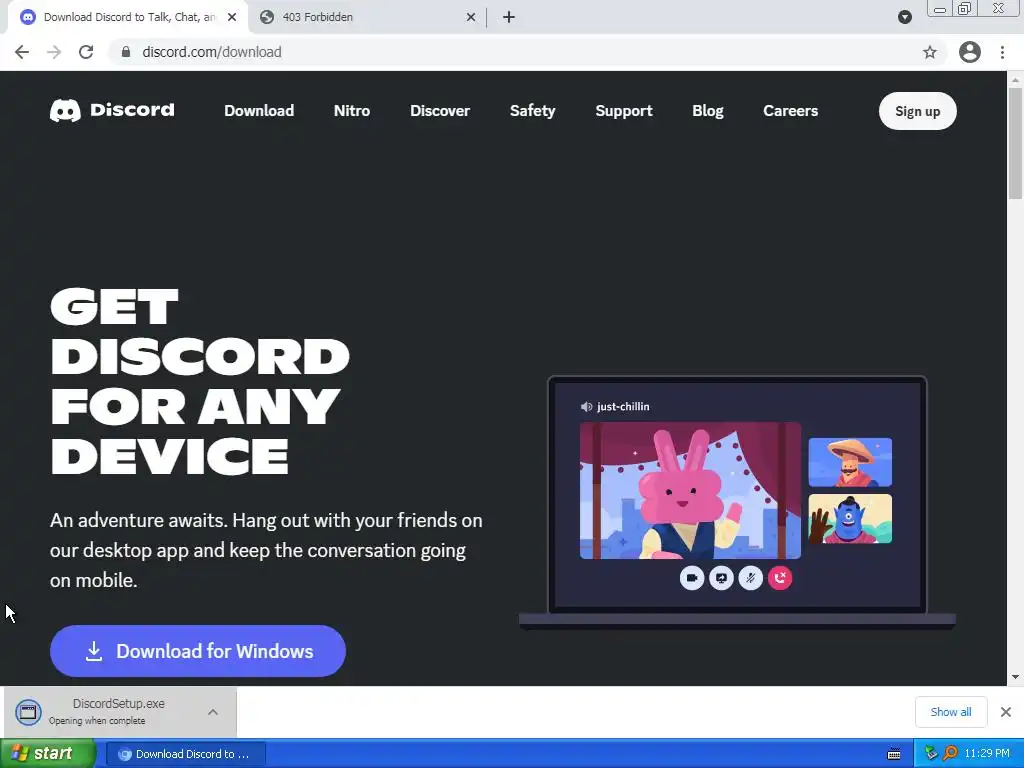Click the DiscordSetup.exe download item
This screenshot has height=768, width=1024.
(120, 712)
